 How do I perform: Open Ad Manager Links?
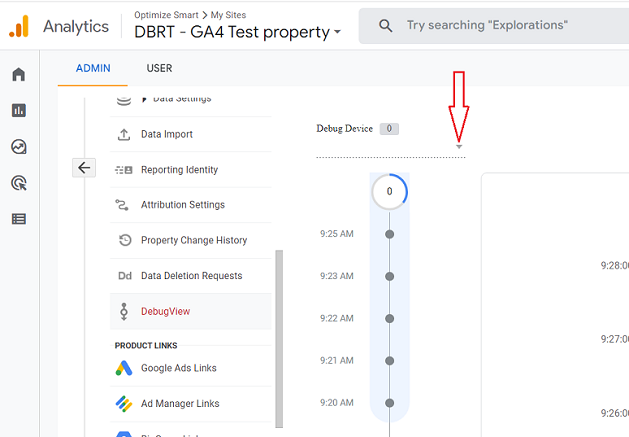click(180, 404)
